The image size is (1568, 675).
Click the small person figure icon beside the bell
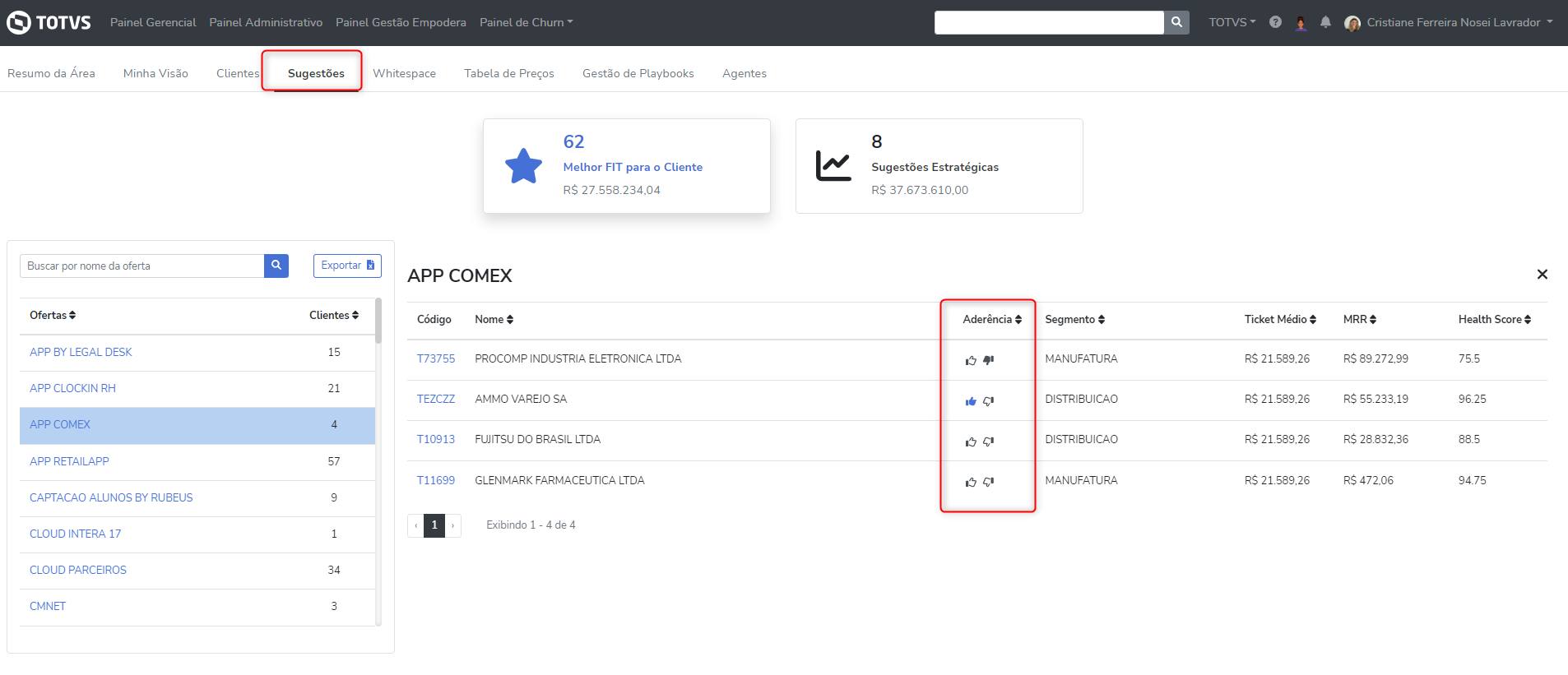point(1301,23)
